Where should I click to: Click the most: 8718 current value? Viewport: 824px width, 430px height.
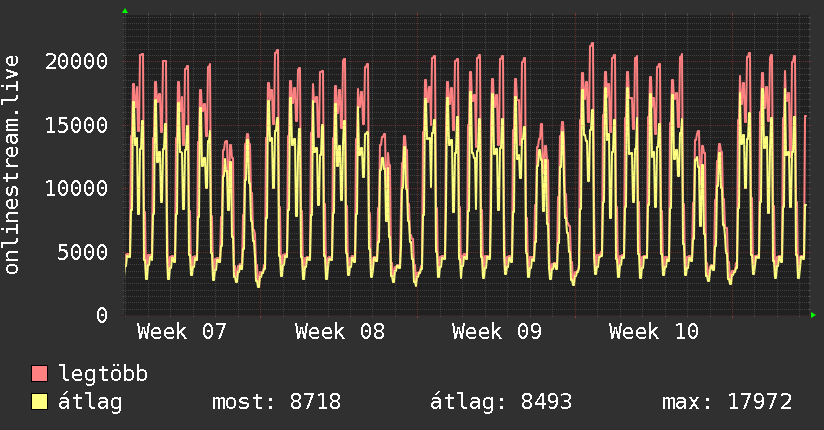[x=276, y=402]
